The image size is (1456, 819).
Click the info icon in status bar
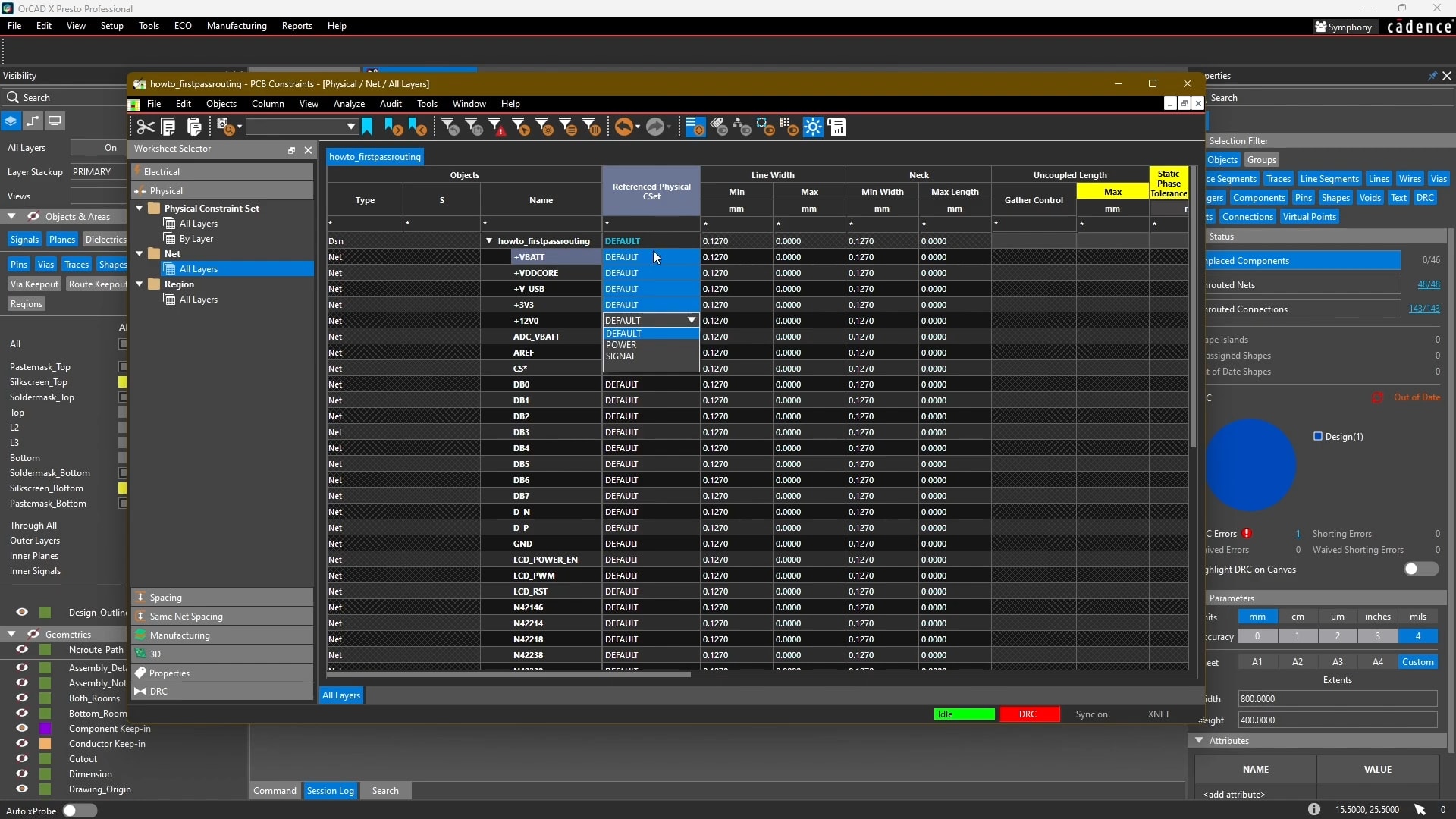click(x=1314, y=810)
